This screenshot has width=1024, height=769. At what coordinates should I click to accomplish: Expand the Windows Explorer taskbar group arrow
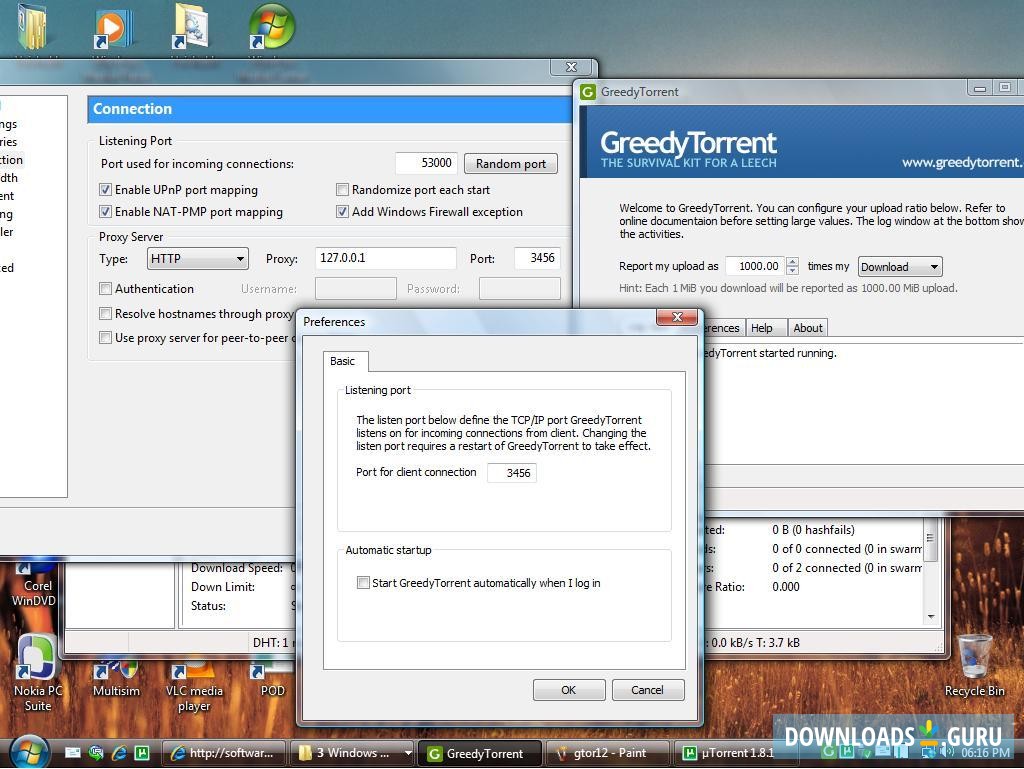click(x=408, y=753)
